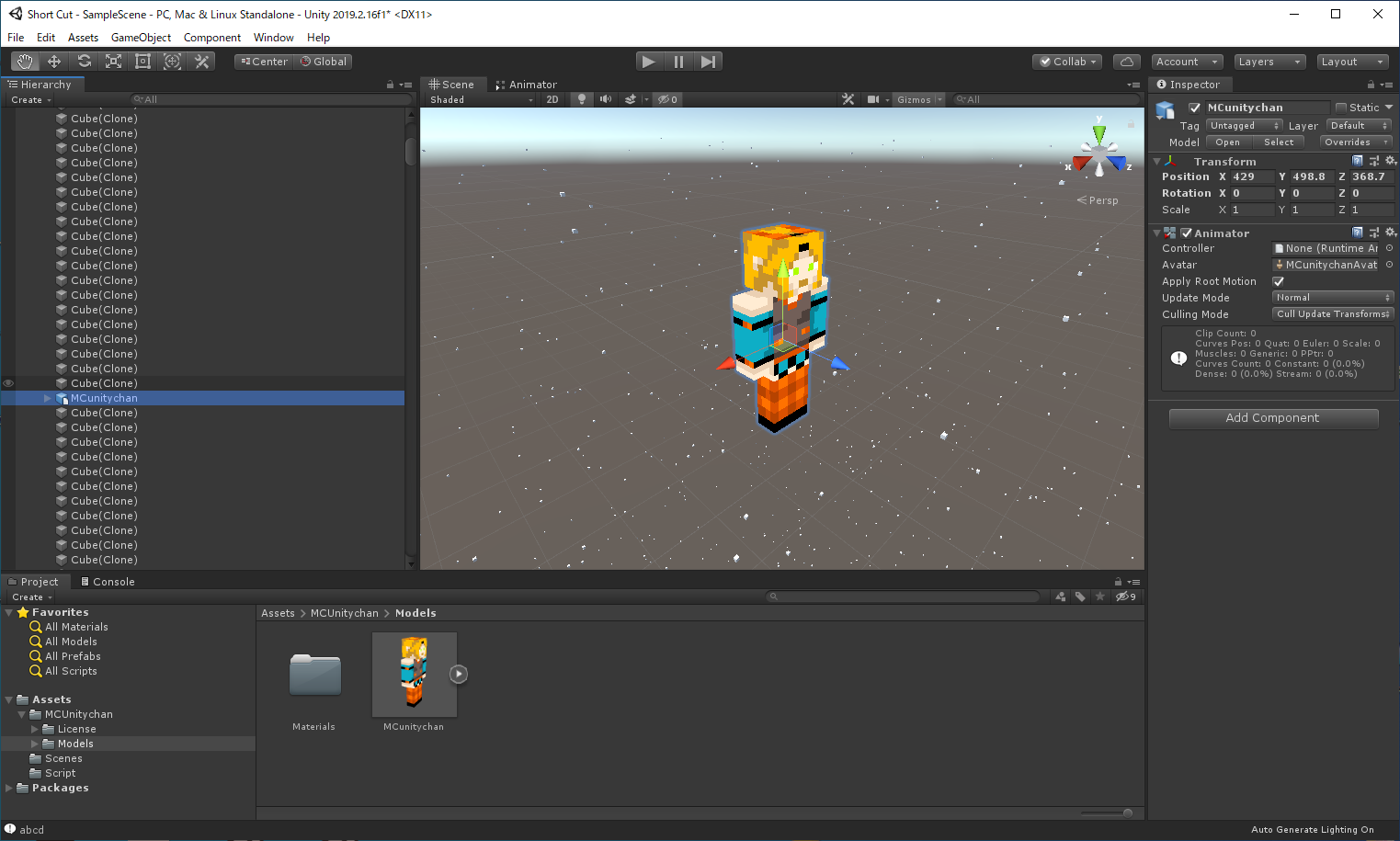Toggle scene effects like skybox

pyautogui.click(x=631, y=99)
